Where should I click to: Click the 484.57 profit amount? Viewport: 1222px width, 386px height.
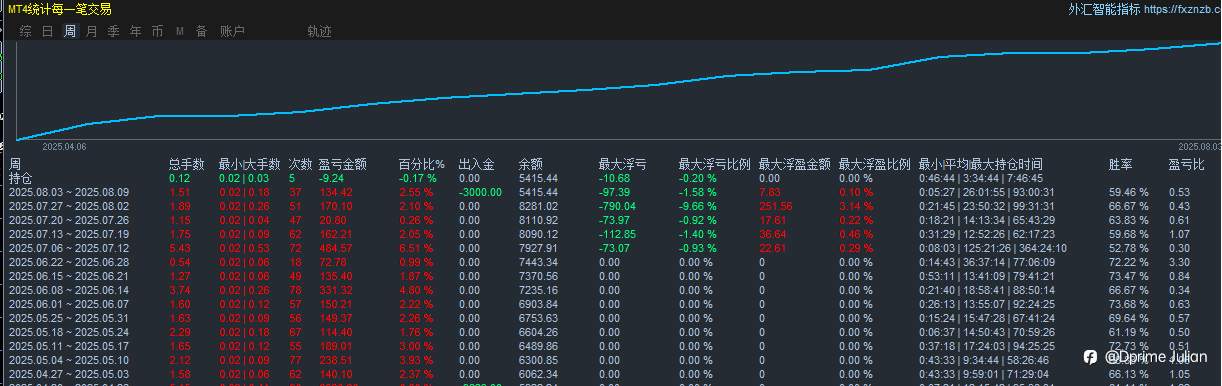tap(336, 247)
